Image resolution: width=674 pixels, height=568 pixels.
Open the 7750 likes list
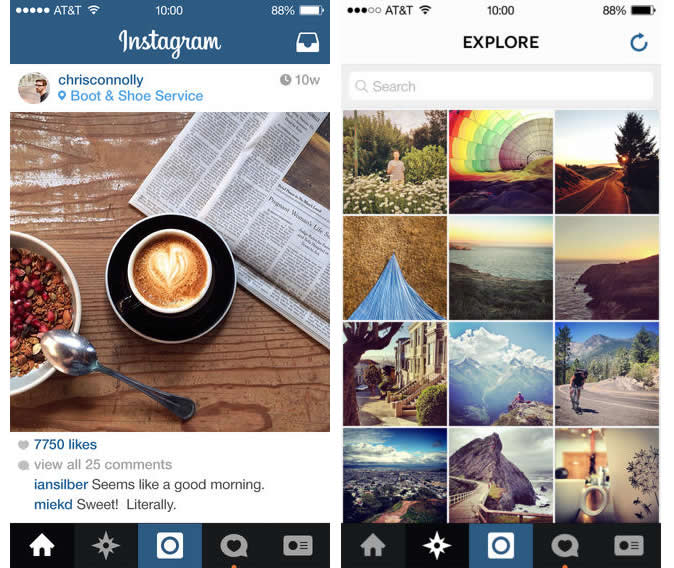click(x=65, y=445)
